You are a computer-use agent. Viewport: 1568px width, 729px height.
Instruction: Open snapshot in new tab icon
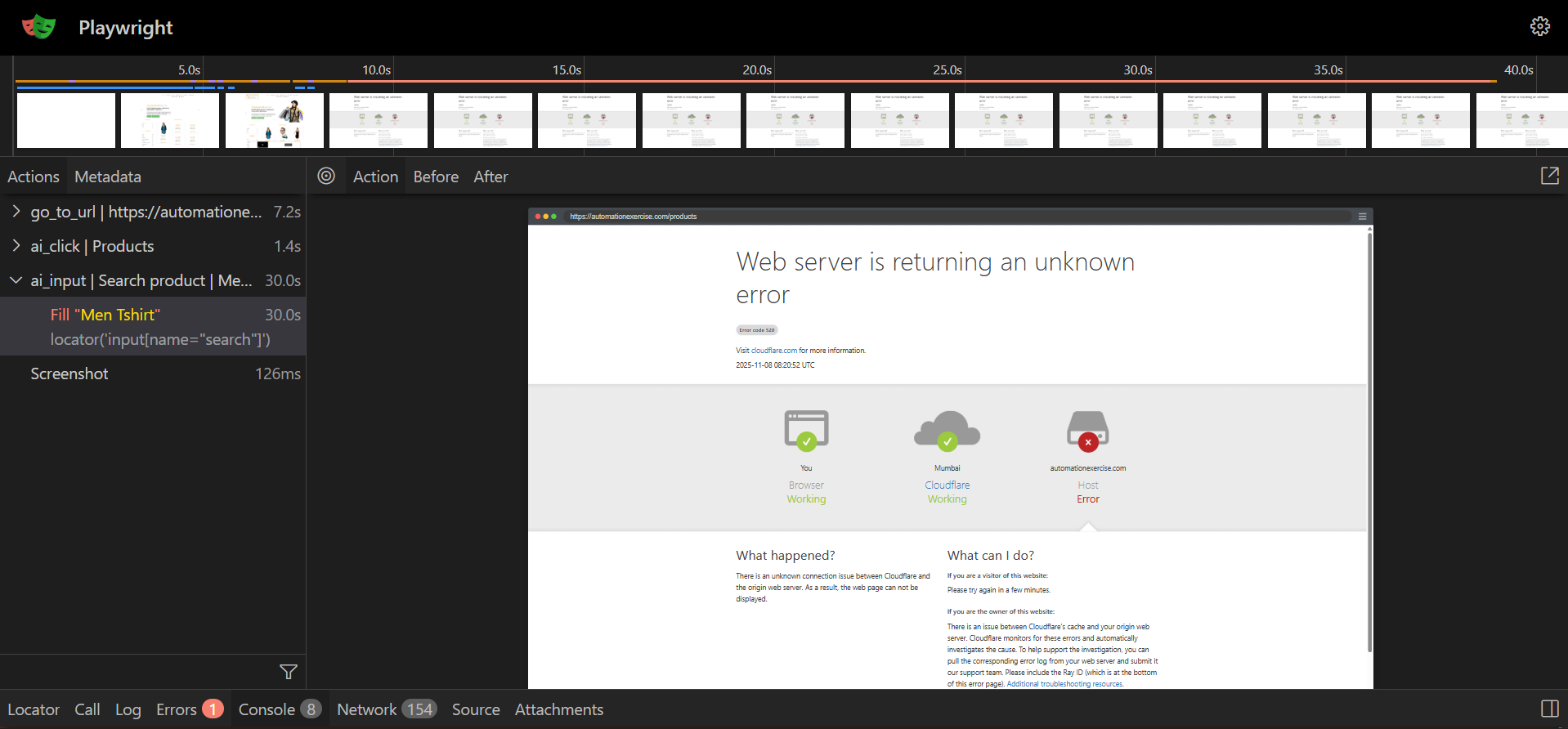pos(1549,176)
